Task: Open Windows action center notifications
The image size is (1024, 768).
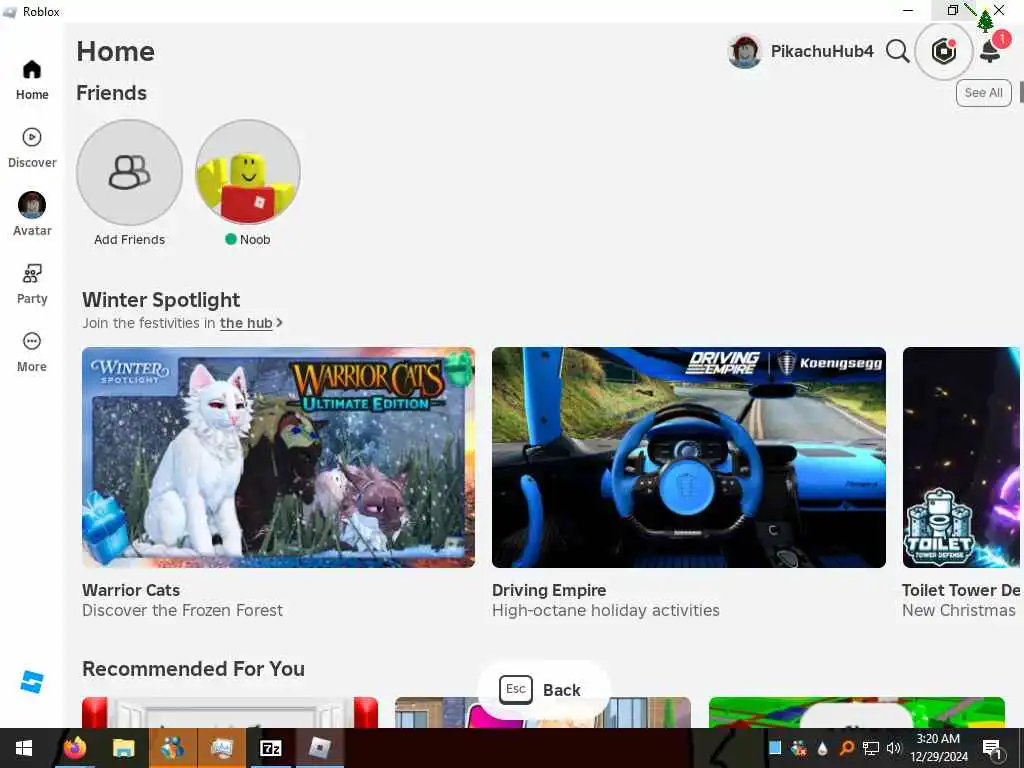Action: coord(993,748)
